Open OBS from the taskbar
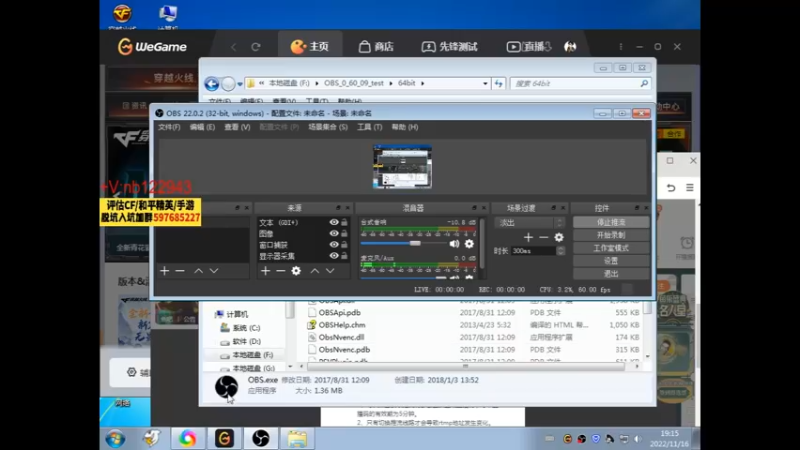 point(261,438)
